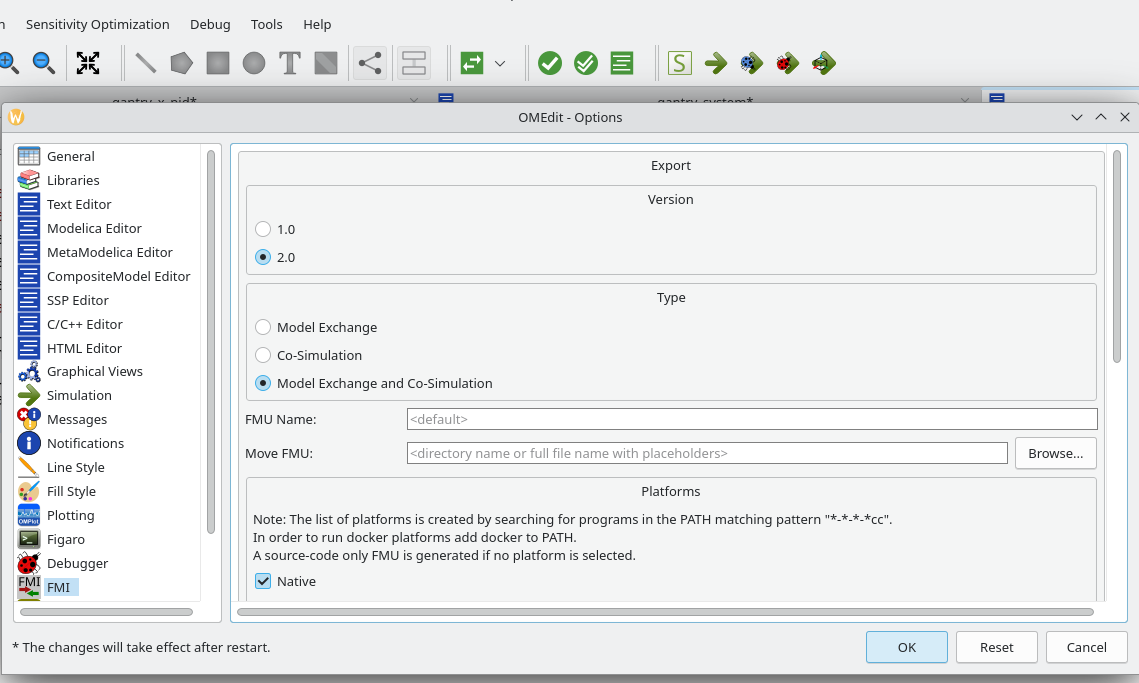Select the Text shape tool
Viewport: 1139px width, 683px height.
[x=290, y=63]
